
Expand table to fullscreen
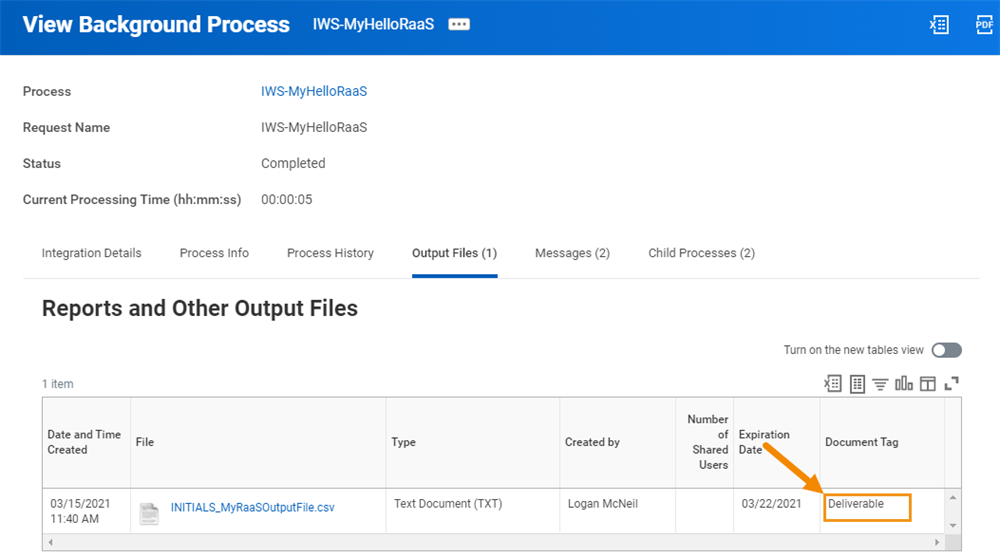pyautogui.click(x=952, y=383)
